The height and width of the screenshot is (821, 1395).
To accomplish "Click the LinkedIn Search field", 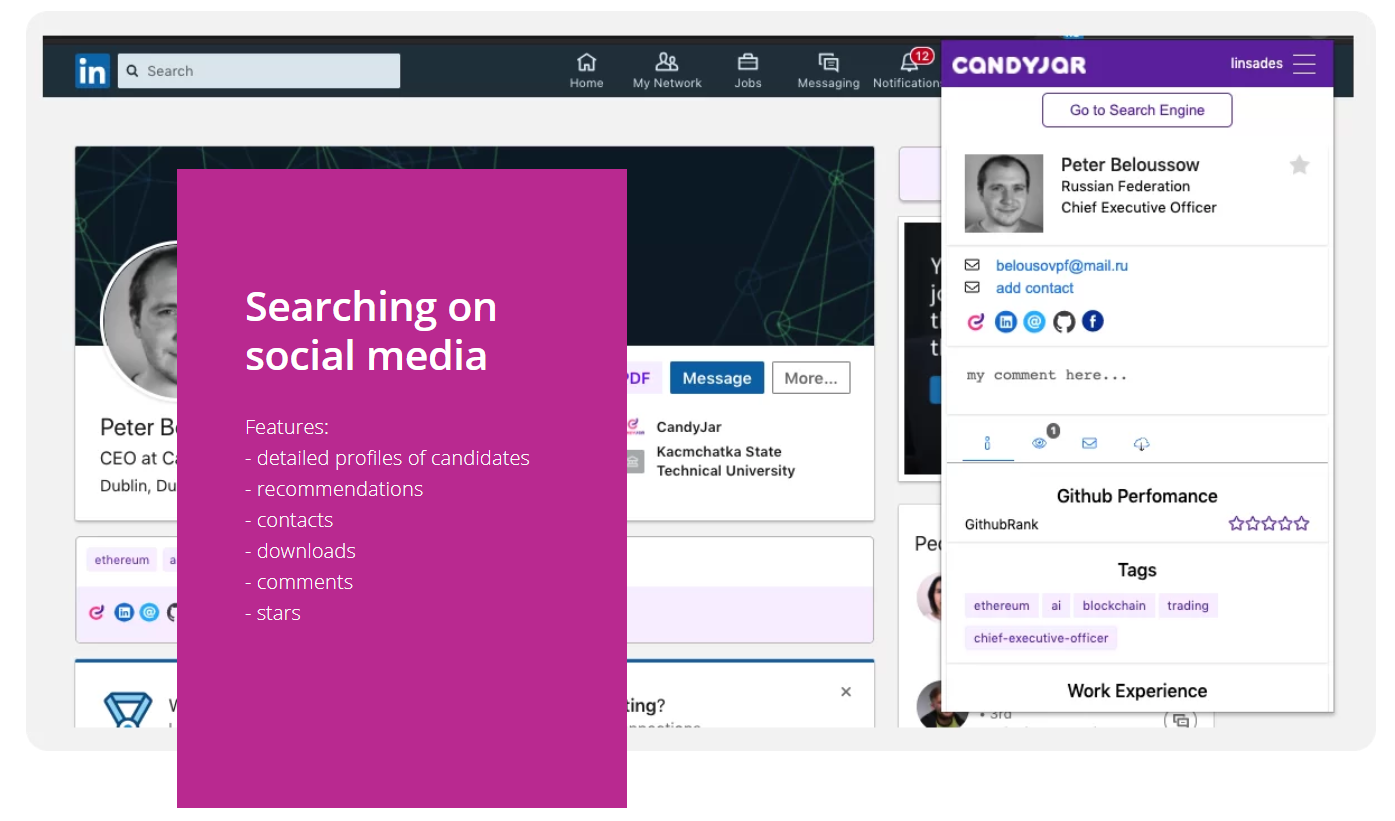I will click(259, 71).
